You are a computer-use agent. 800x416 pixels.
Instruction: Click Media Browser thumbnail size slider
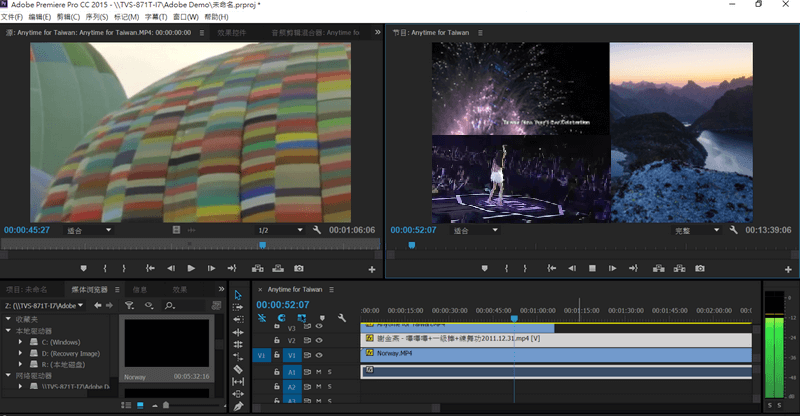(x=166, y=405)
